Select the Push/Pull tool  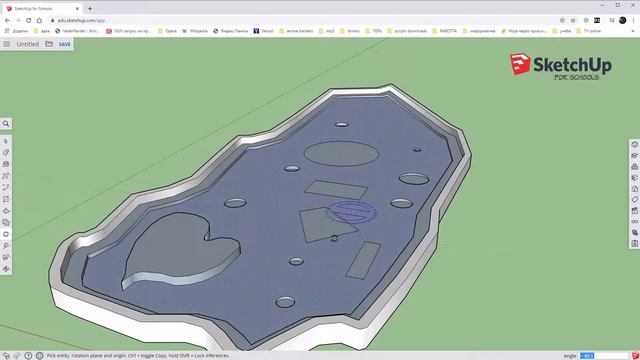pos(6,211)
